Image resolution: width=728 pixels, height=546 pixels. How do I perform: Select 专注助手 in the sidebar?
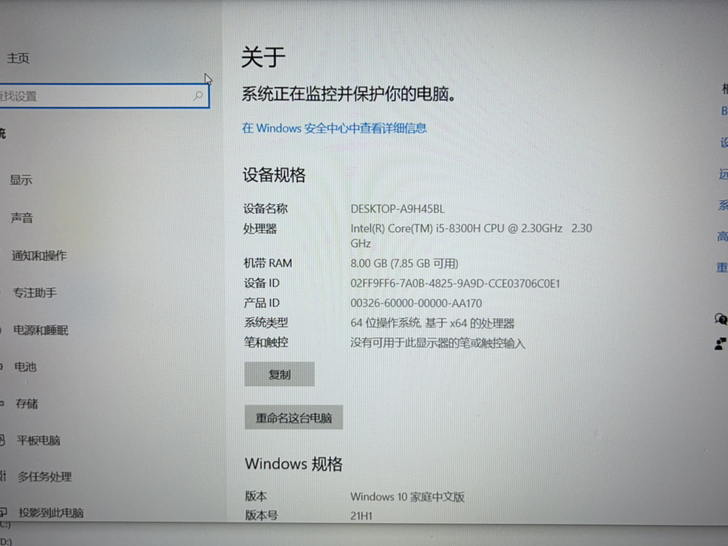tap(35, 292)
